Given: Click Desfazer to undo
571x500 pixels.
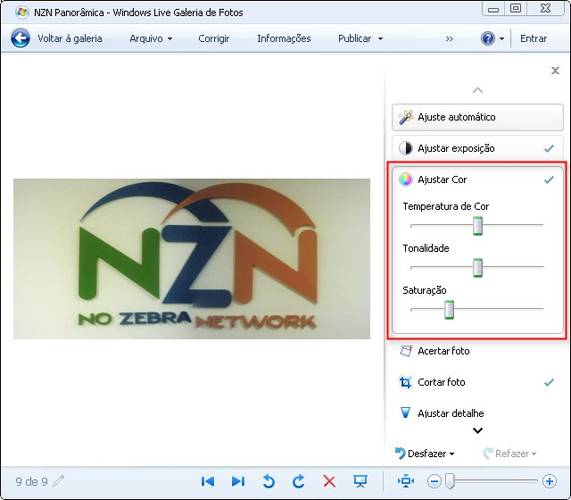Looking at the screenshot, I should click(421, 453).
